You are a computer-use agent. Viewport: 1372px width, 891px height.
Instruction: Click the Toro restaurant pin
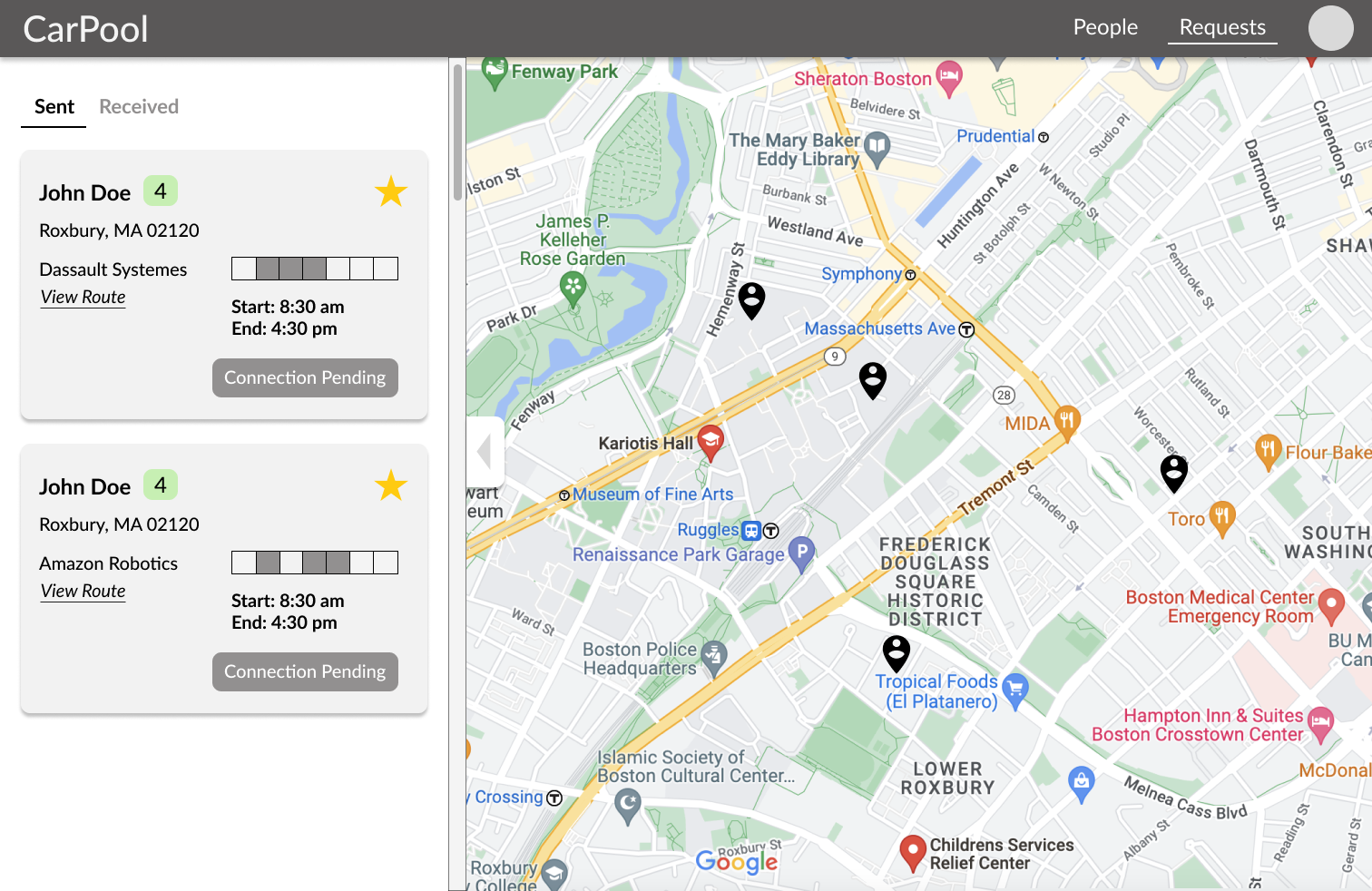[1222, 519]
